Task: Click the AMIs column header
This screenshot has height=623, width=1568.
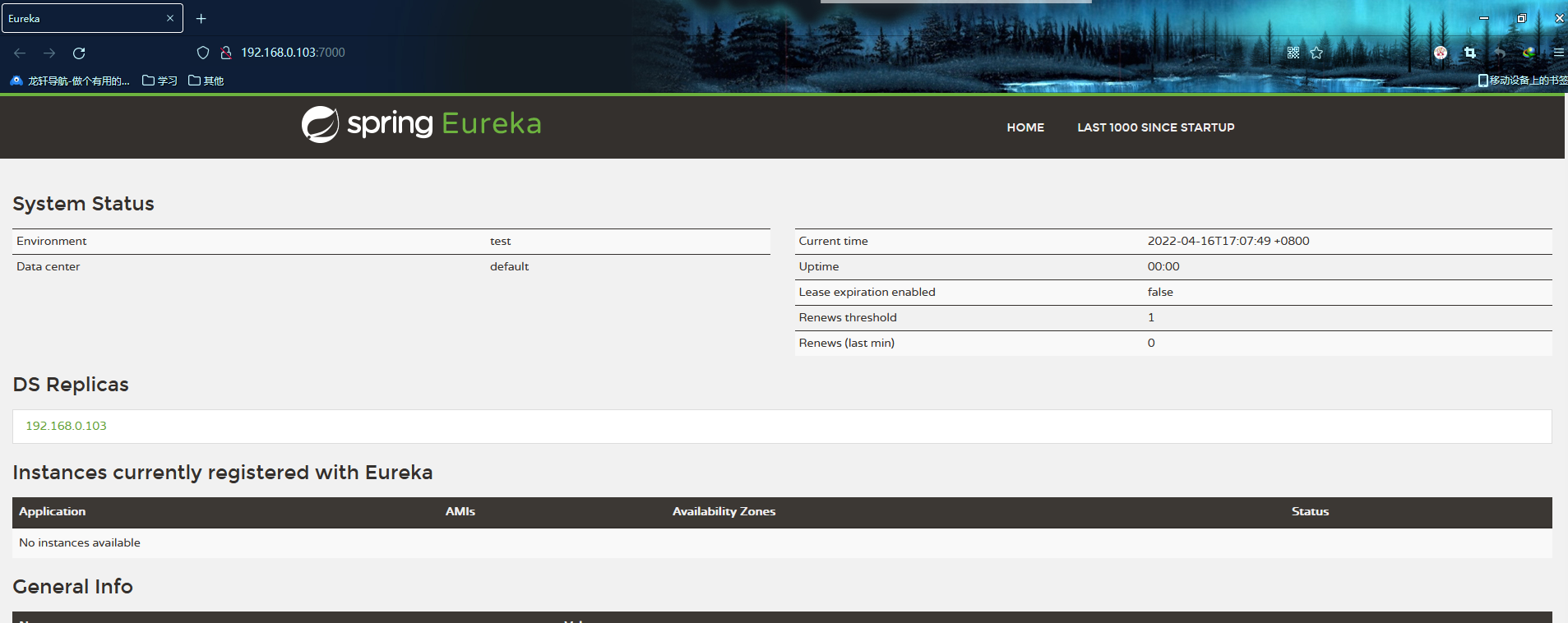Action: (460, 511)
